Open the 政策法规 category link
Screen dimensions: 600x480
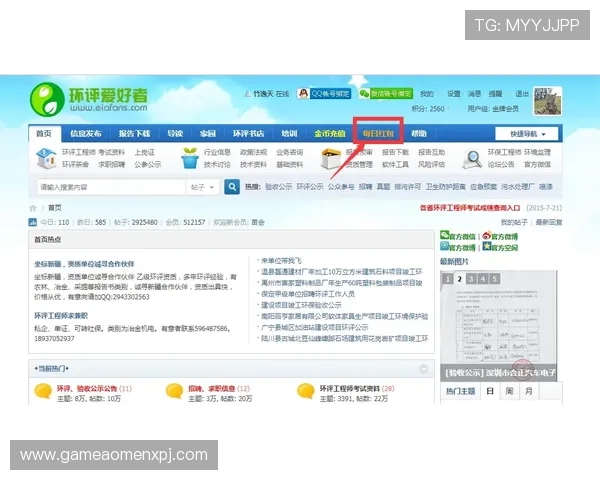tap(253, 152)
